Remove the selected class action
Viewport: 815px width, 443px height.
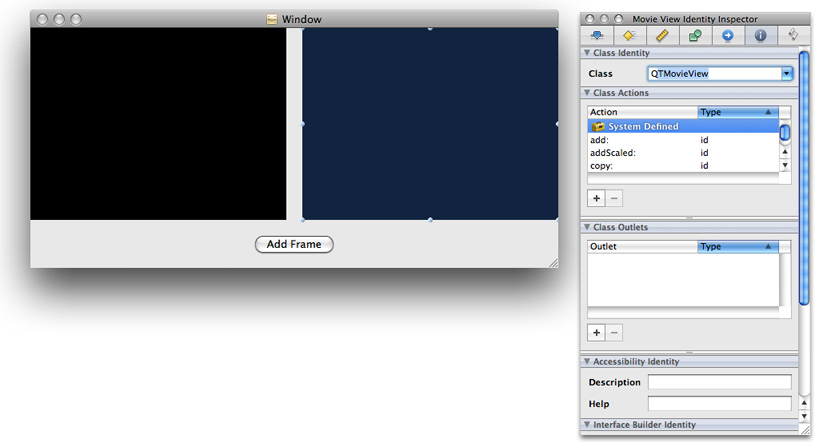click(x=614, y=198)
